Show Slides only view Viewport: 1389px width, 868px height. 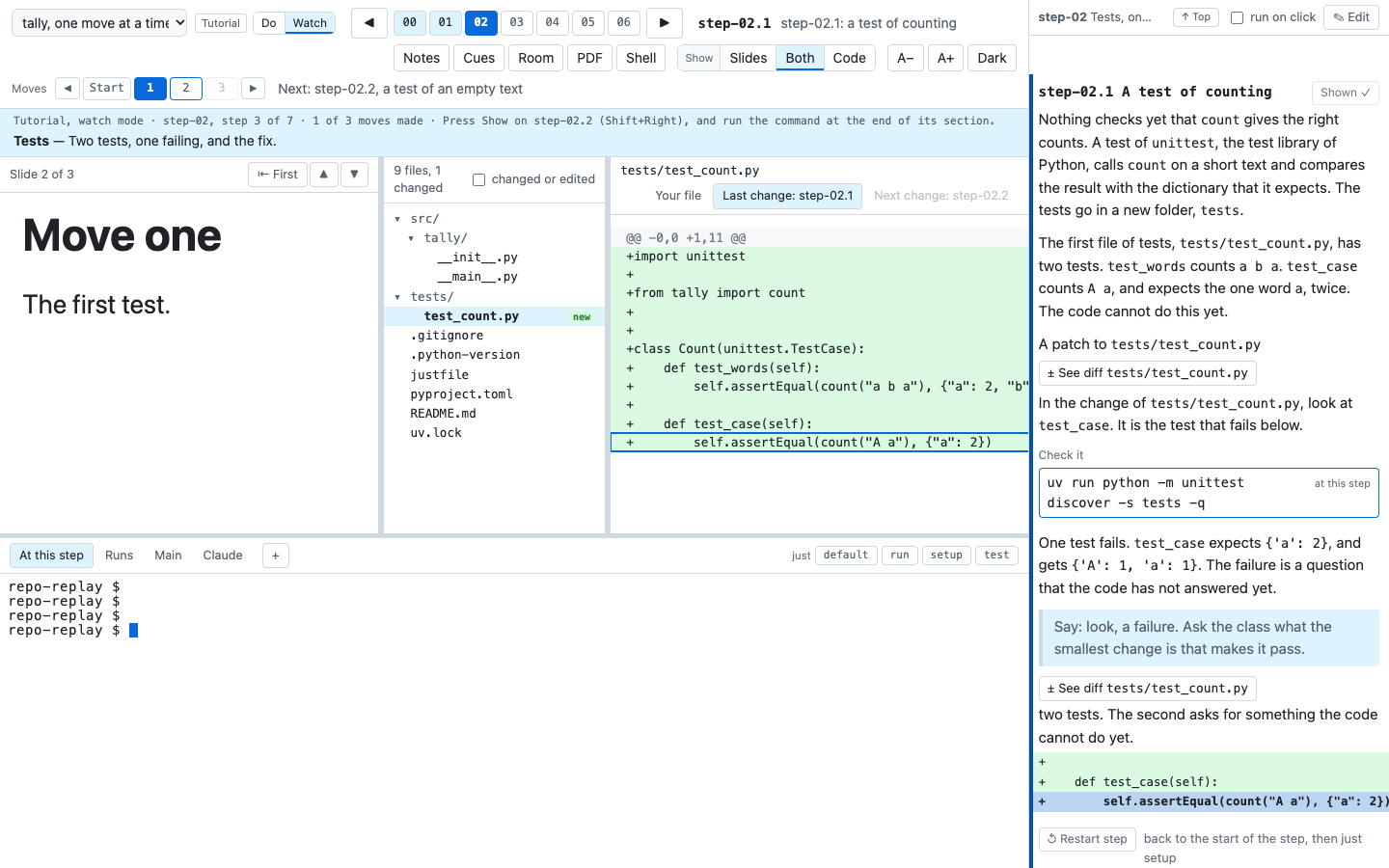749,58
